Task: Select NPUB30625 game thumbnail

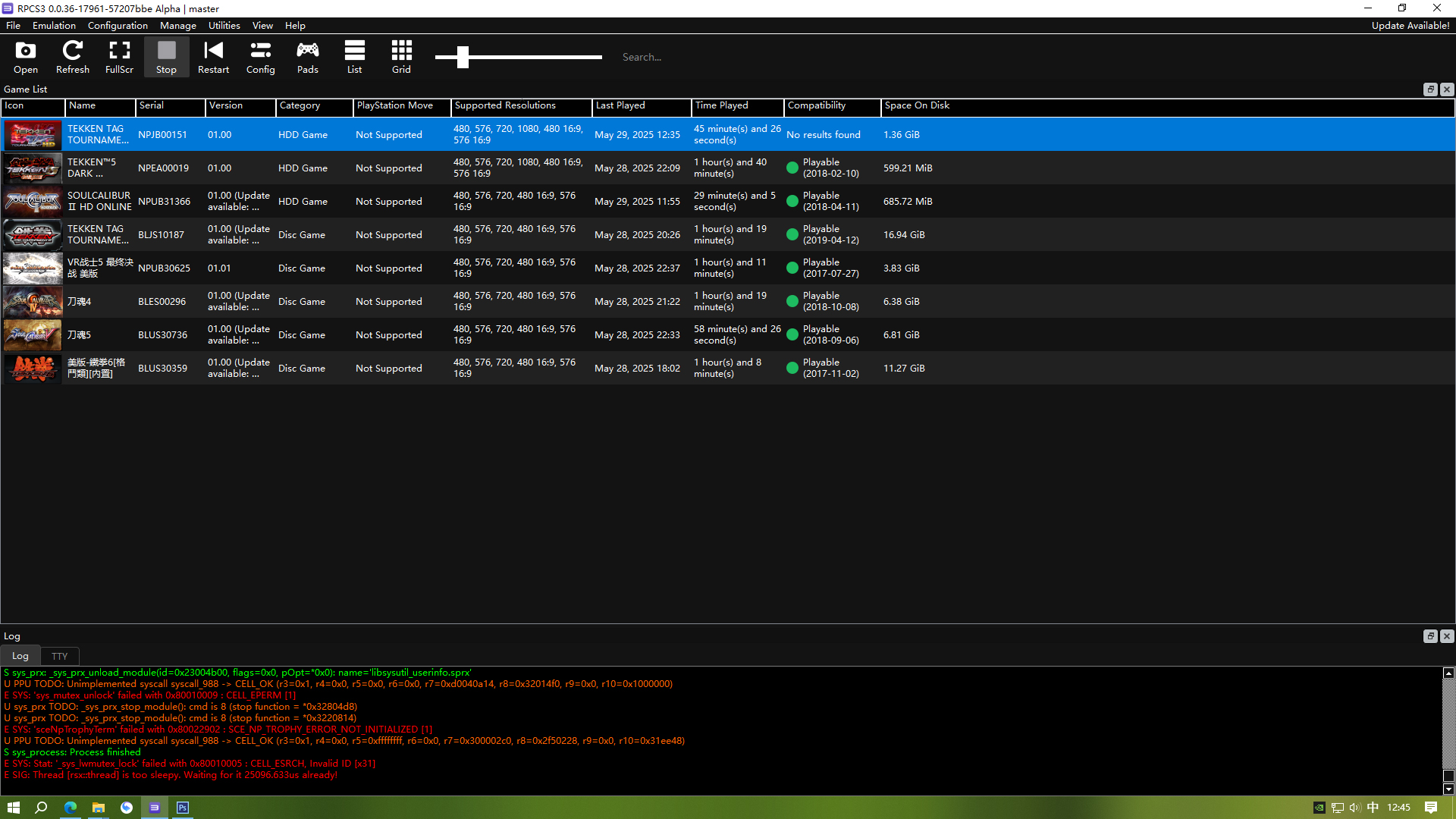Action: coord(33,268)
